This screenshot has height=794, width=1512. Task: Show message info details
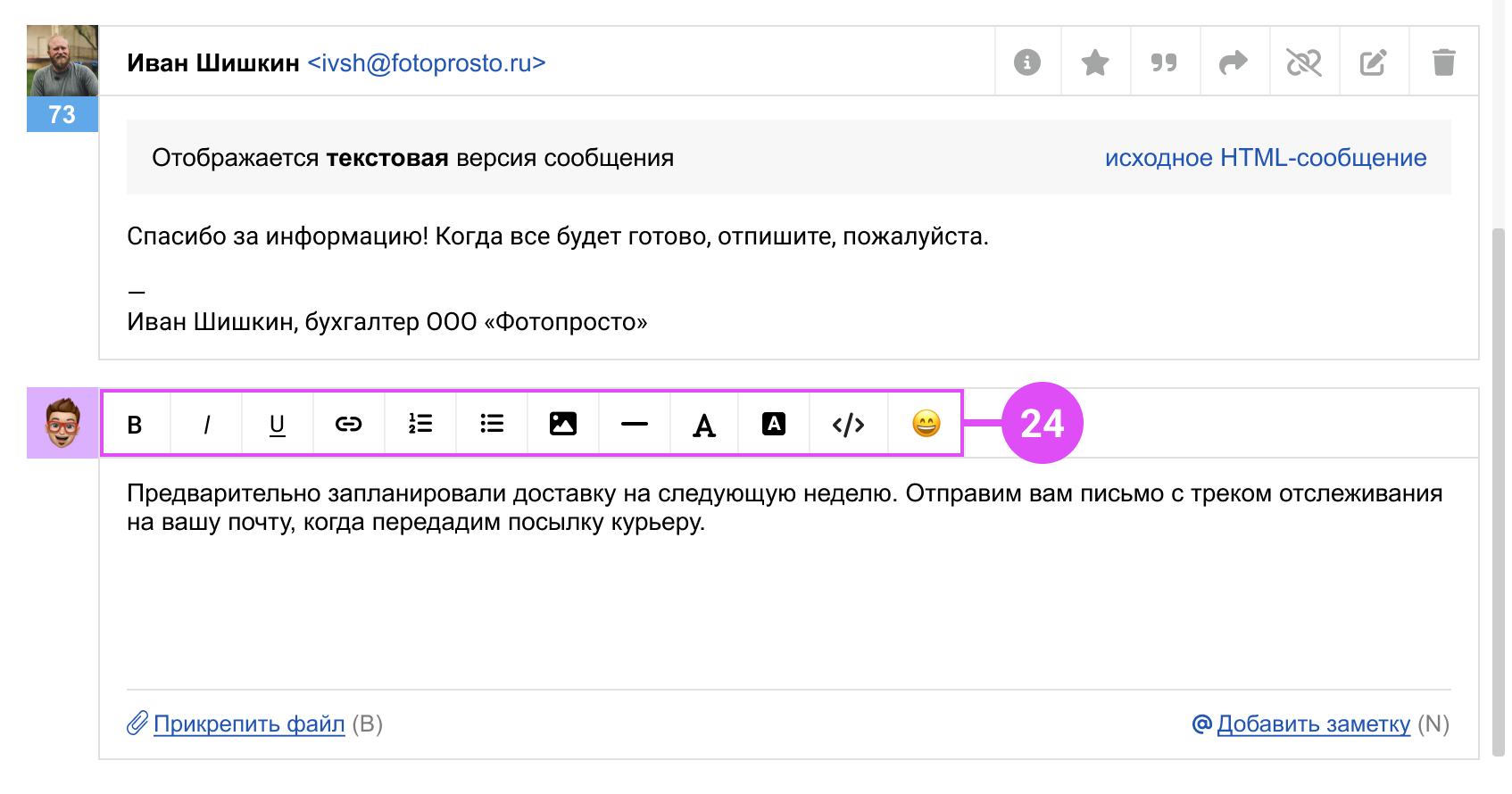click(1027, 62)
